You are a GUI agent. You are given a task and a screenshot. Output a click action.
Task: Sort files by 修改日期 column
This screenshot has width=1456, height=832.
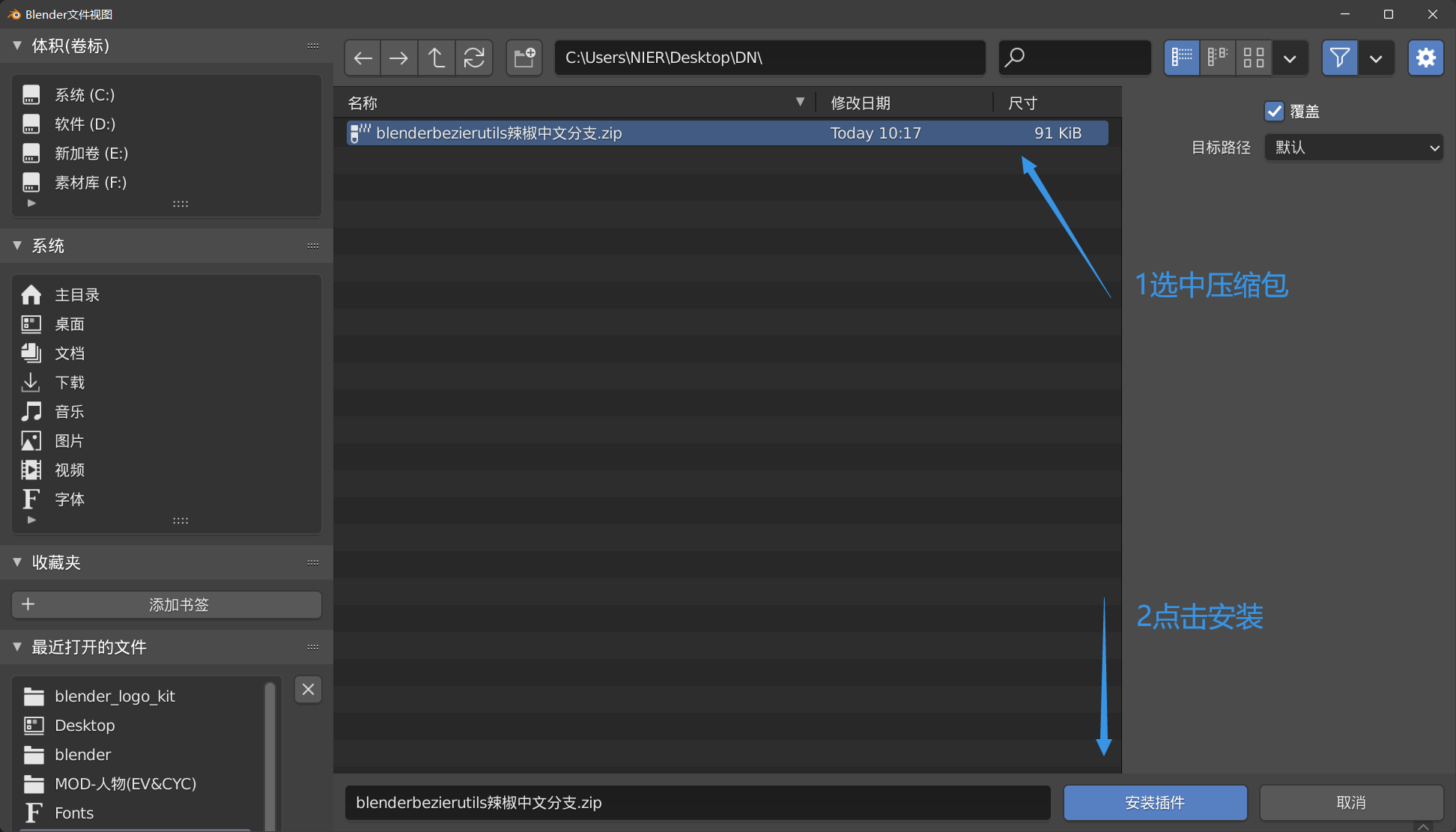point(860,102)
